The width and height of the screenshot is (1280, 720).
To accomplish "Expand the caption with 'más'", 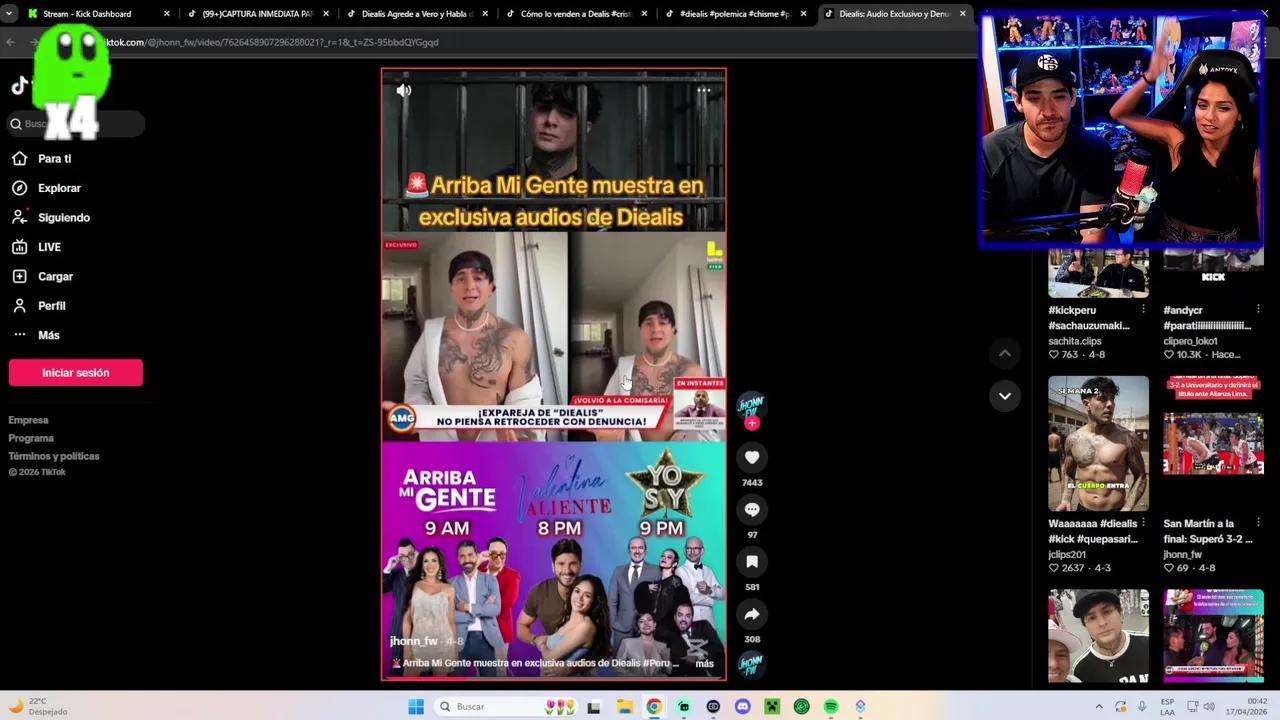I will pos(704,663).
